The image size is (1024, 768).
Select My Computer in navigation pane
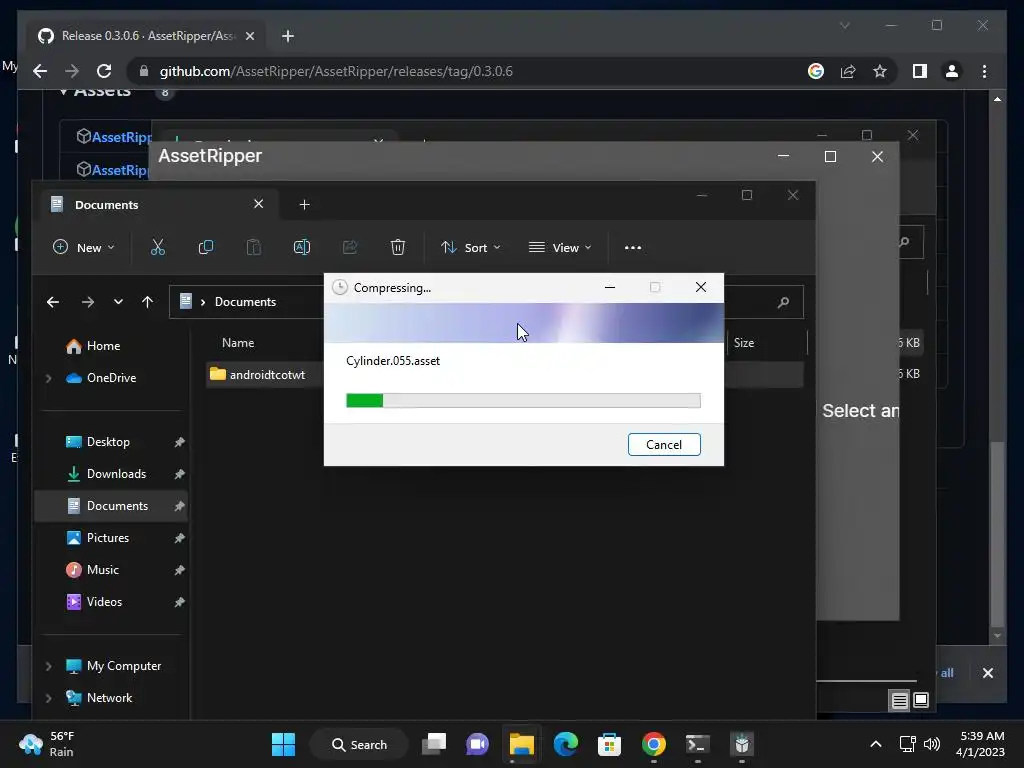[x=123, y=665]
